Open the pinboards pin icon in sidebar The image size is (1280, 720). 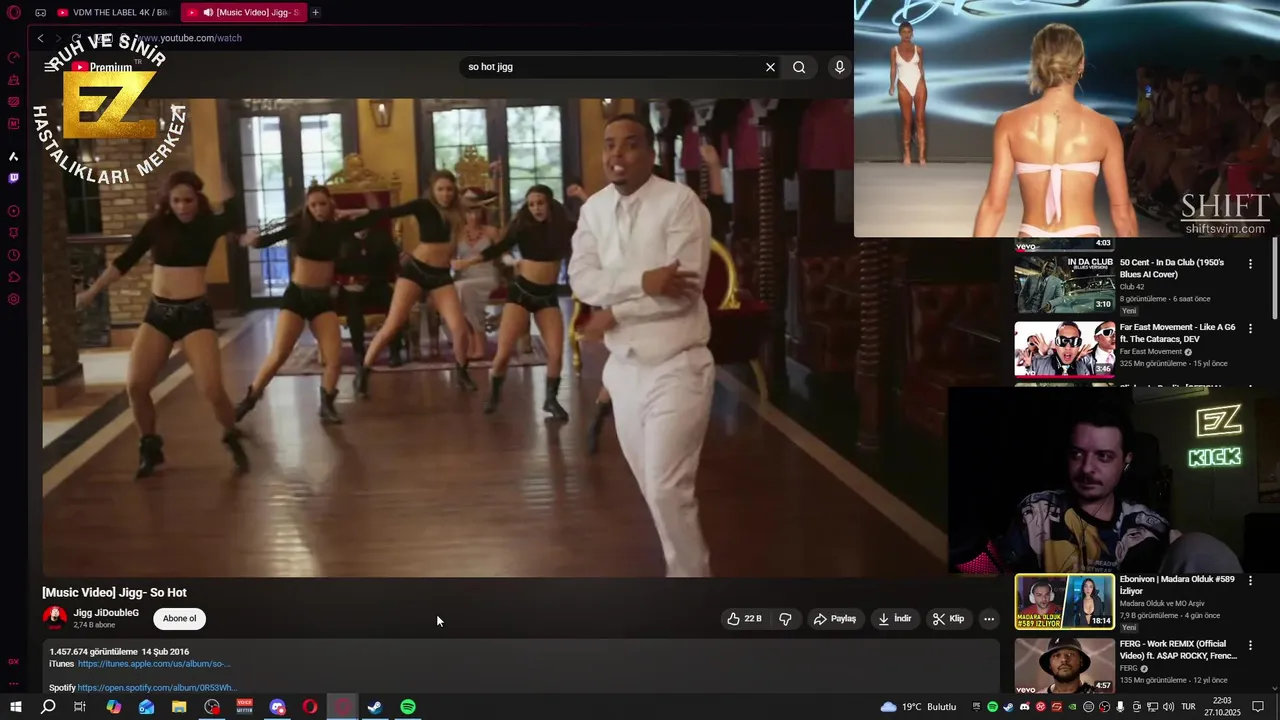(x=14, y=233)
